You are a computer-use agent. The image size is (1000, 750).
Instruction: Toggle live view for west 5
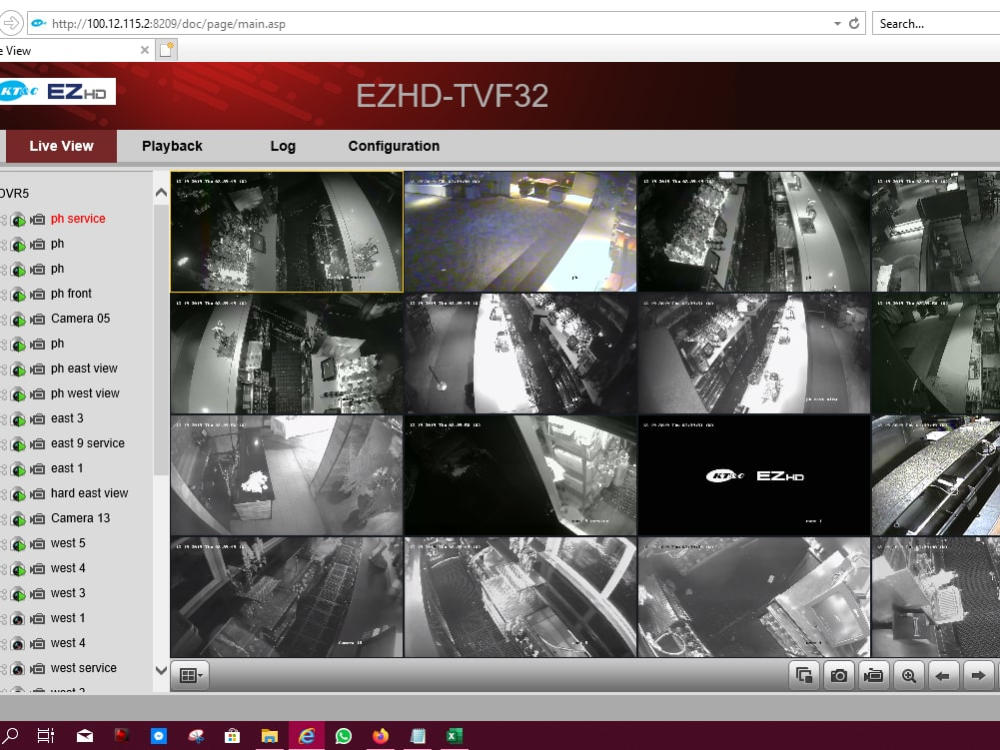click(x=18, y=545)
